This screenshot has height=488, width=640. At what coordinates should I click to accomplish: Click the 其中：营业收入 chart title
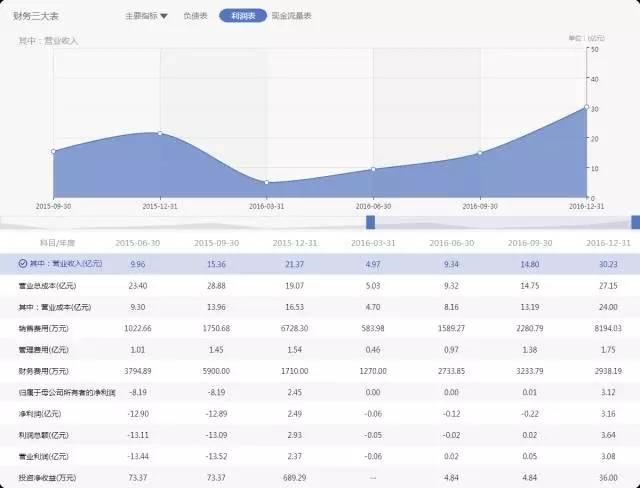48,41
